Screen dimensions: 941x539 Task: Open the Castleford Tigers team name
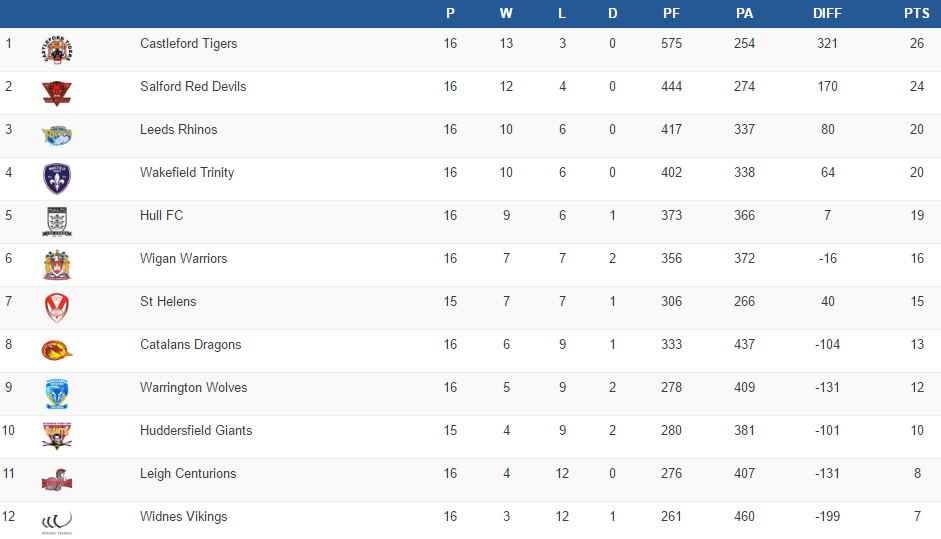click(188, 44)
